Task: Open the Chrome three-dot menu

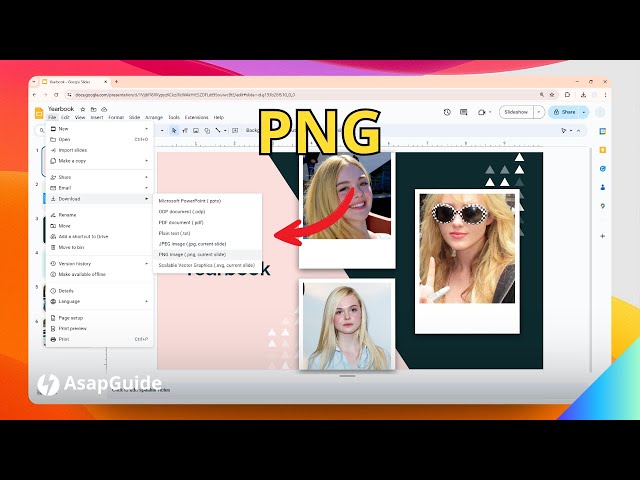Action: point(605,95)
